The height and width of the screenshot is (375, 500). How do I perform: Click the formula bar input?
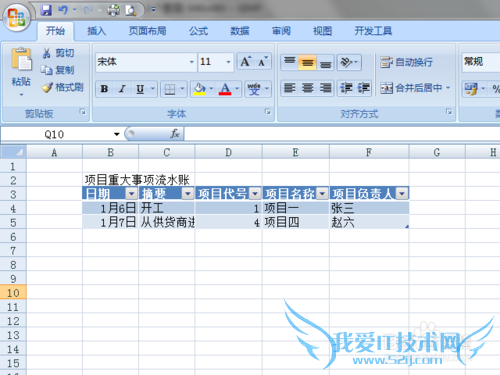[342, 134]
